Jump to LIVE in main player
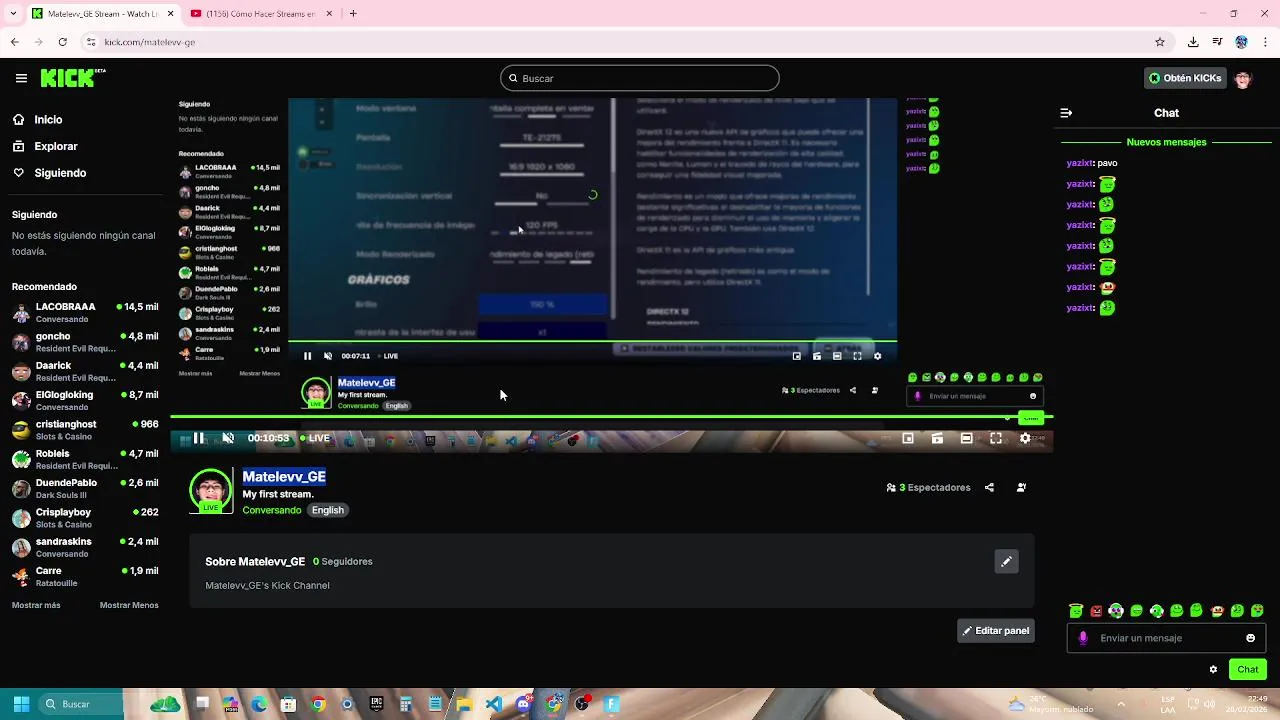Screen dimensions: 1280x720 pos(315,438)
